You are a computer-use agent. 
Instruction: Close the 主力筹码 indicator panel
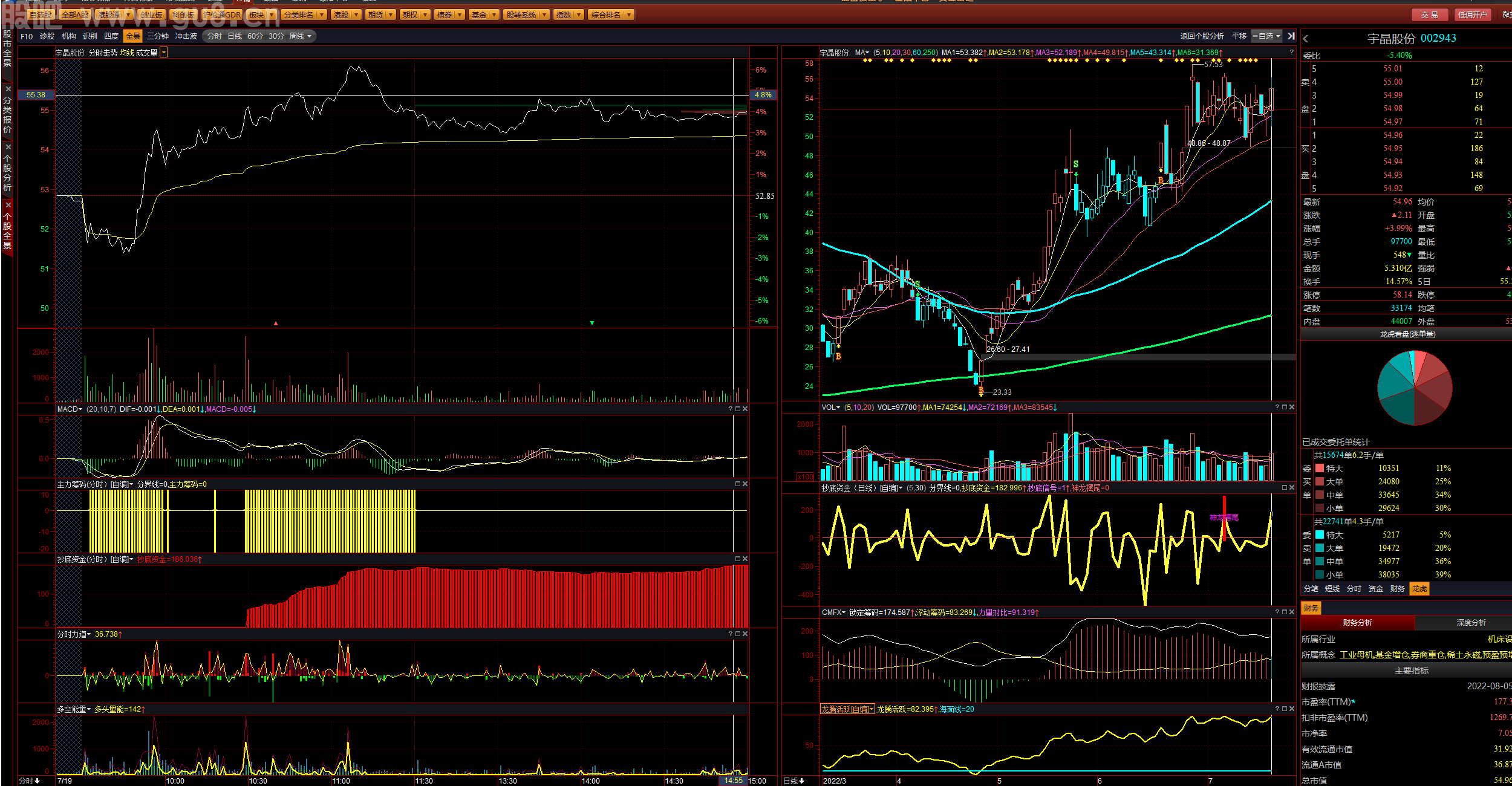(x=745, y=484)
